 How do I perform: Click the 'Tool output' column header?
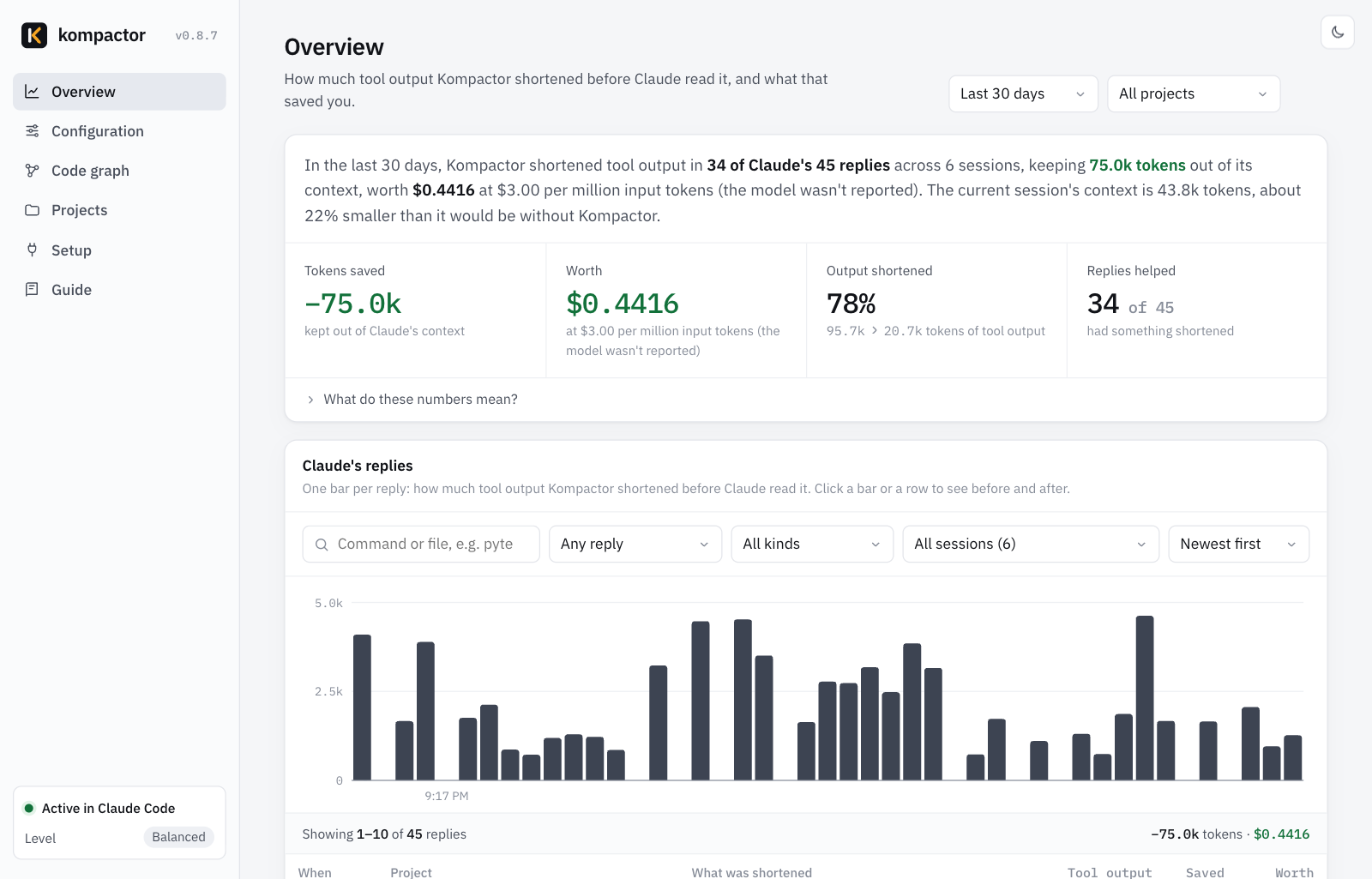[1110, 872]
